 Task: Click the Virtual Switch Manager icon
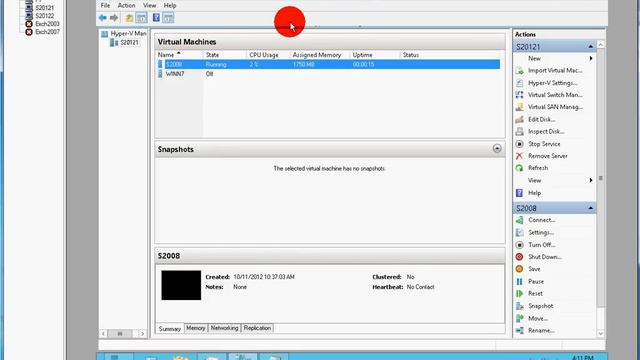(x=519, y=95)
